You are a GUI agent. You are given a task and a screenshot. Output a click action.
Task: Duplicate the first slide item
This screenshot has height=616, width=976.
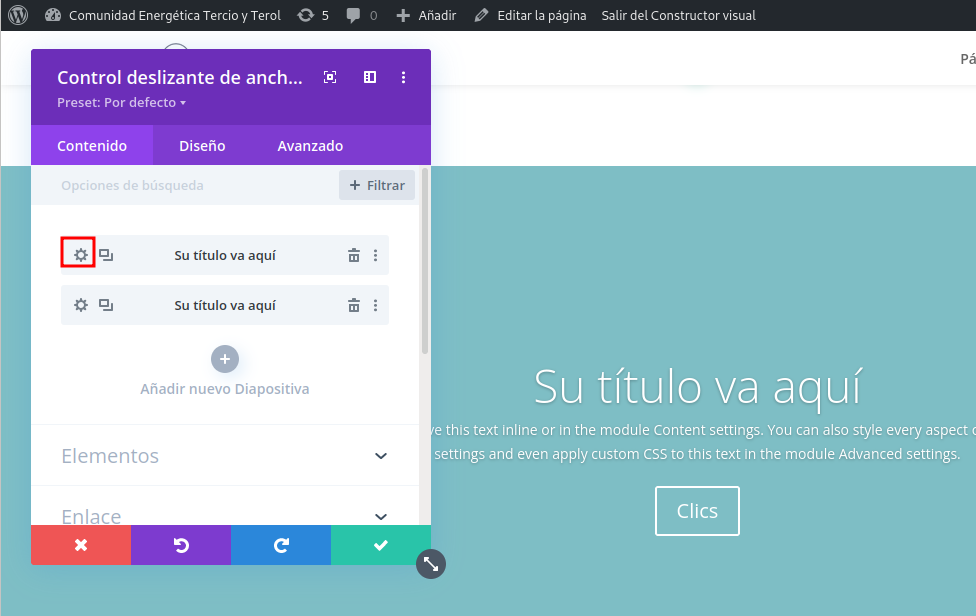(x=106, y=255)
